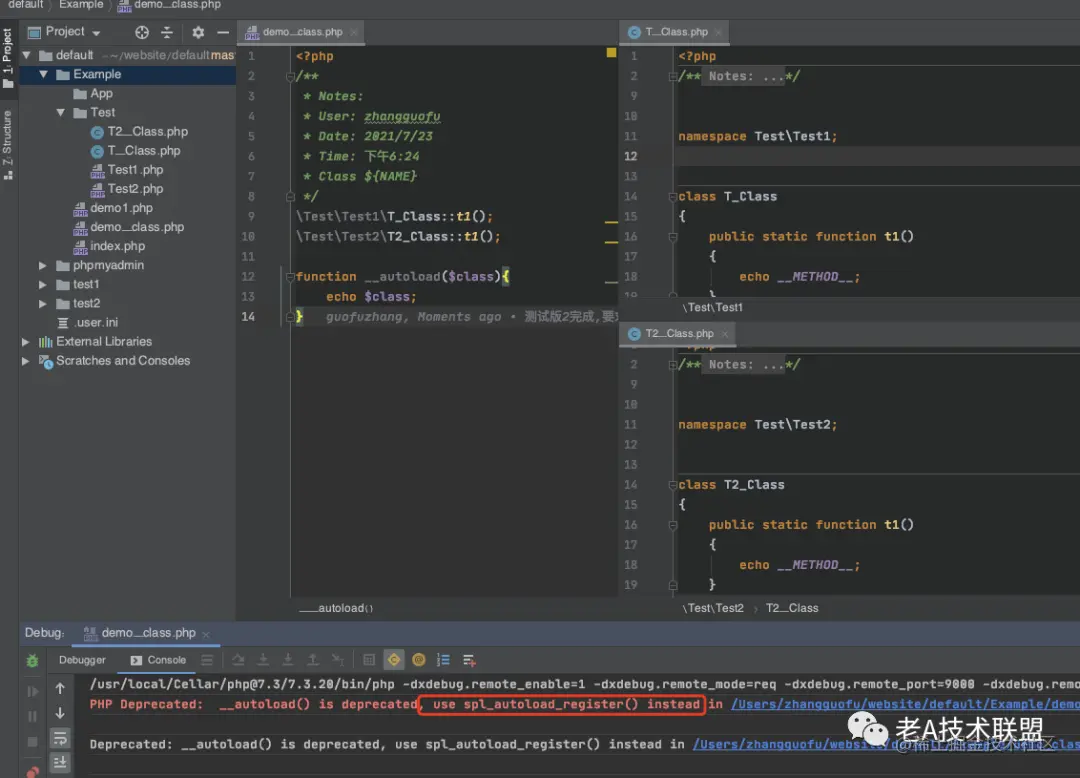Select the T_Class.php editor tab
This screenshot has height=778, width=1080.
click(x=676, y=32)
